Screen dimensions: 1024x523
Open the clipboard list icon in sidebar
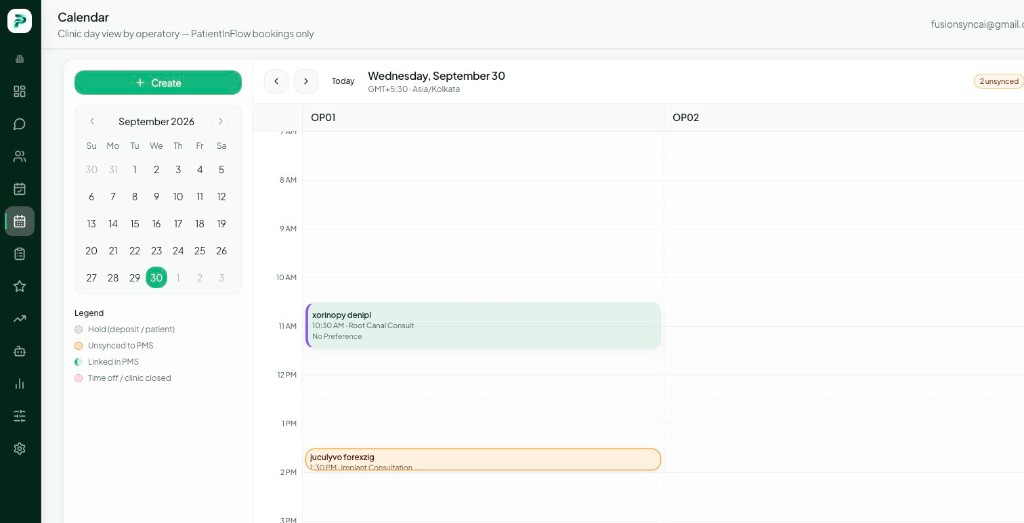(x=20, y=254)
